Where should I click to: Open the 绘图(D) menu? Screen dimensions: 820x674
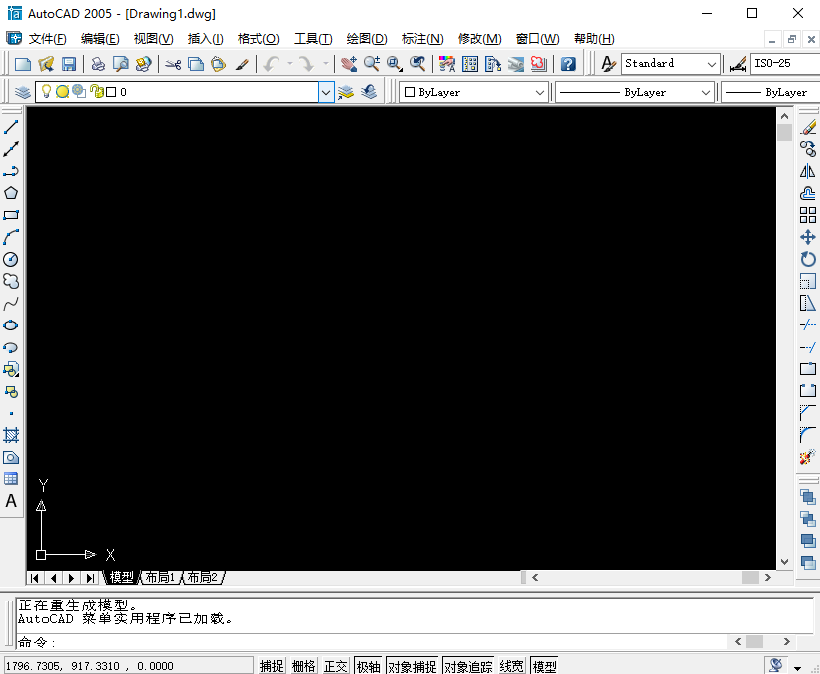click(x=366, y=39)
